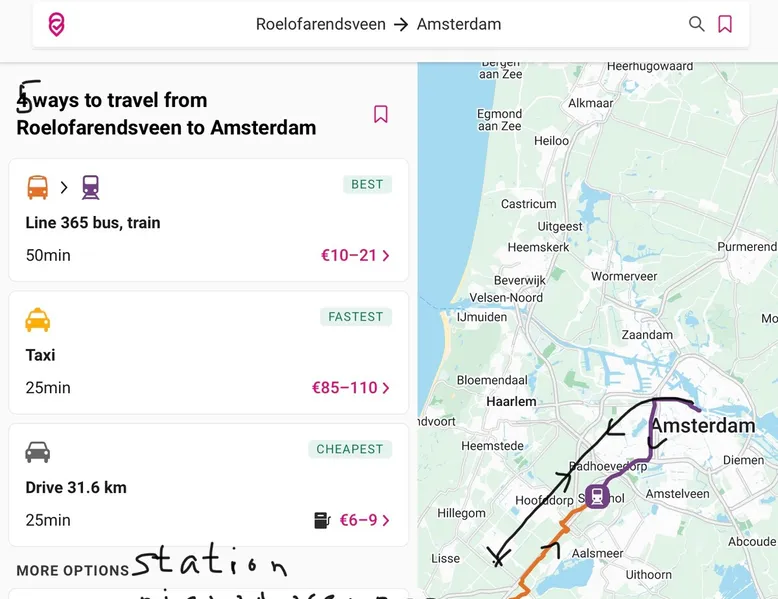The image size is (778, 599).
Task: Click the Haarlem label on the map
Action: coord(510,401)
